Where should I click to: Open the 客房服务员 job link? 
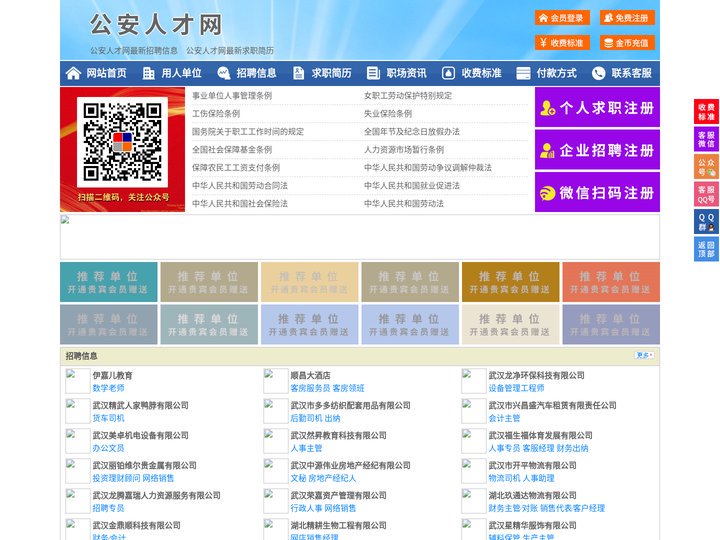coord(310,388)
